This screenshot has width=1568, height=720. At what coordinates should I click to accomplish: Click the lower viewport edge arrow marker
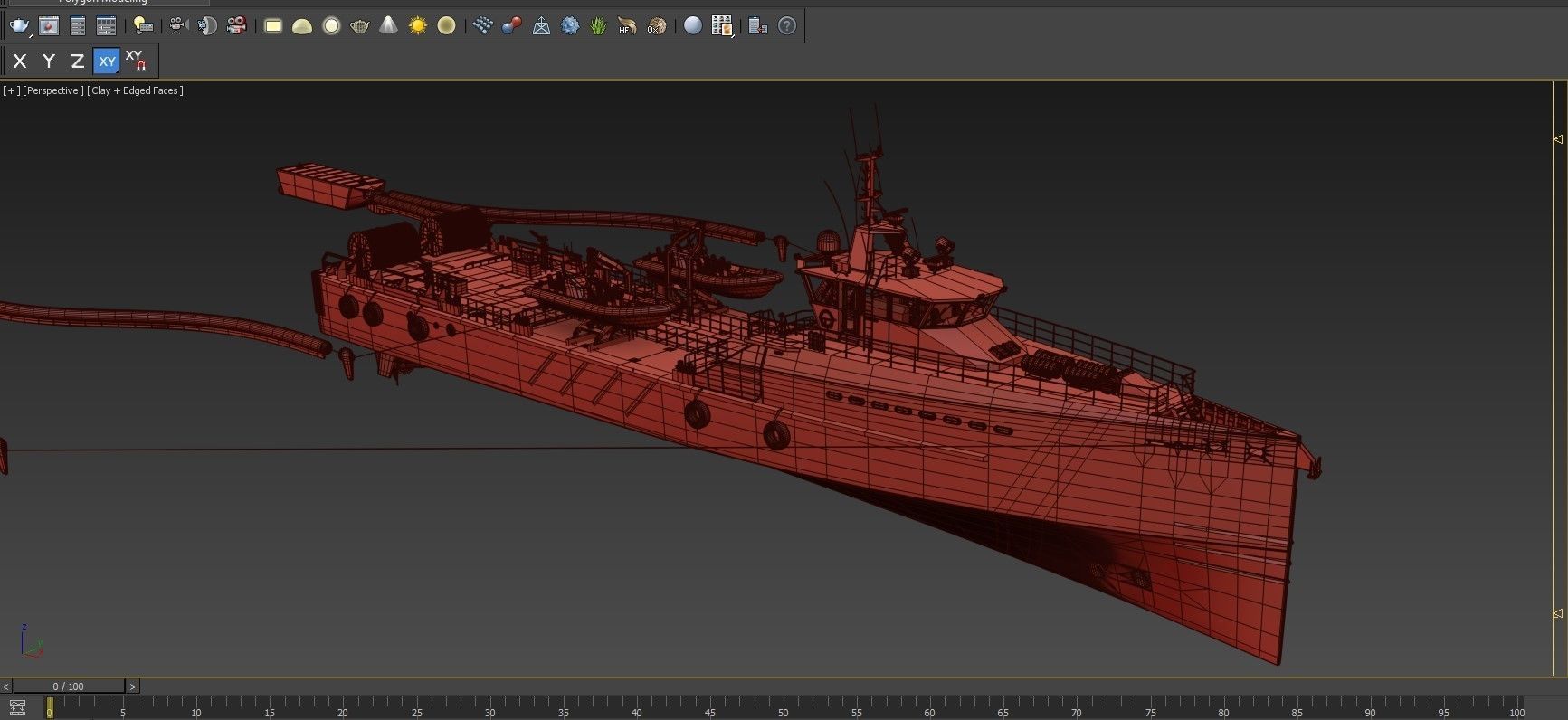(1558, 613)
